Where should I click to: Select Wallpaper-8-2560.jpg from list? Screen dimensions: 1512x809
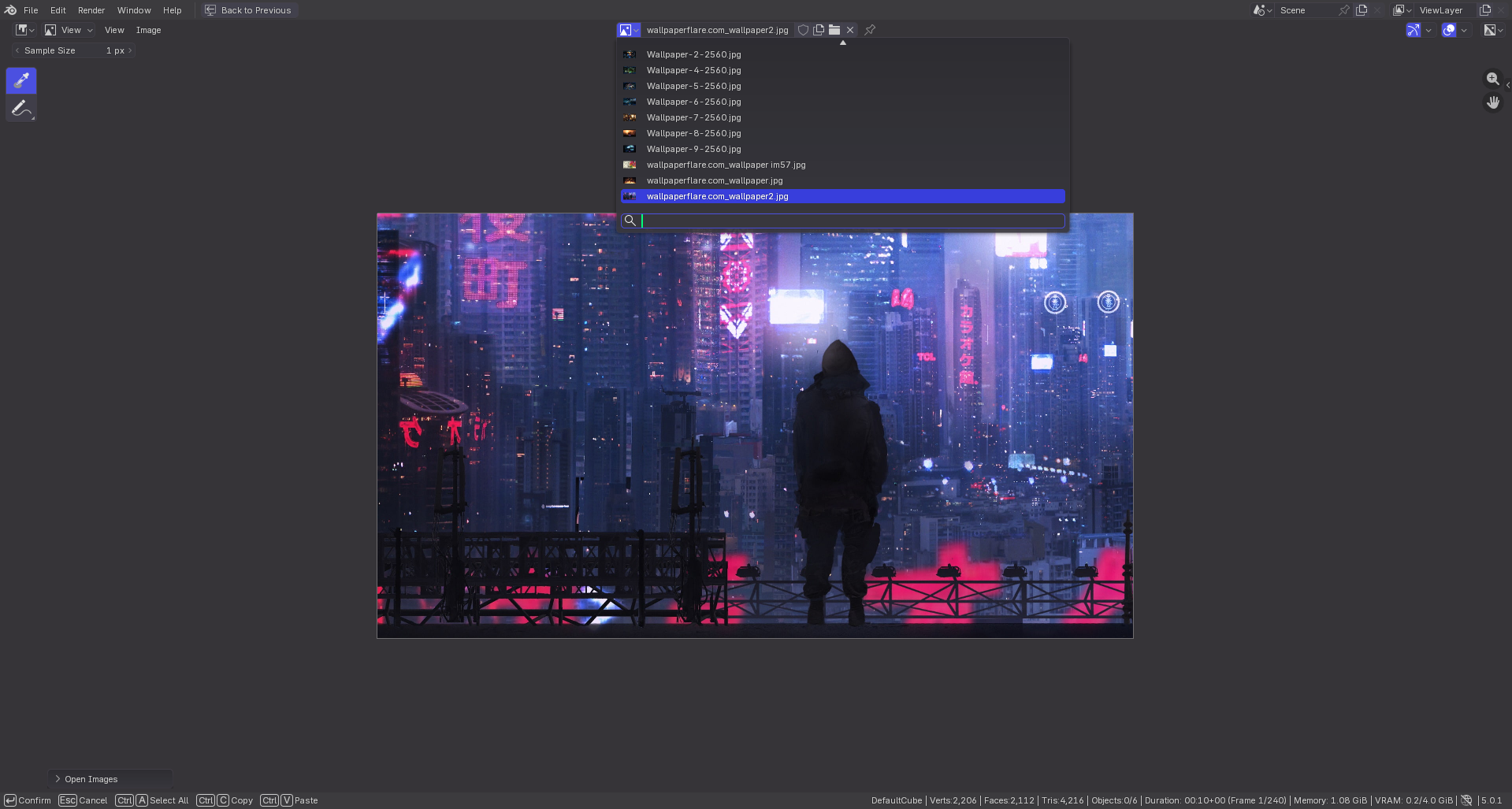pyautogui.click(x=843, y=133)
